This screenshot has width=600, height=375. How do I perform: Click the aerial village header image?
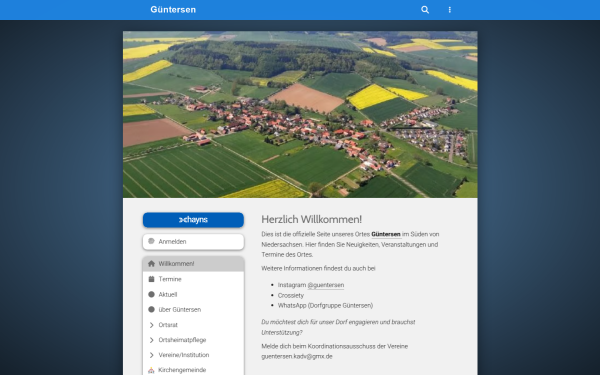pos(300,114)
